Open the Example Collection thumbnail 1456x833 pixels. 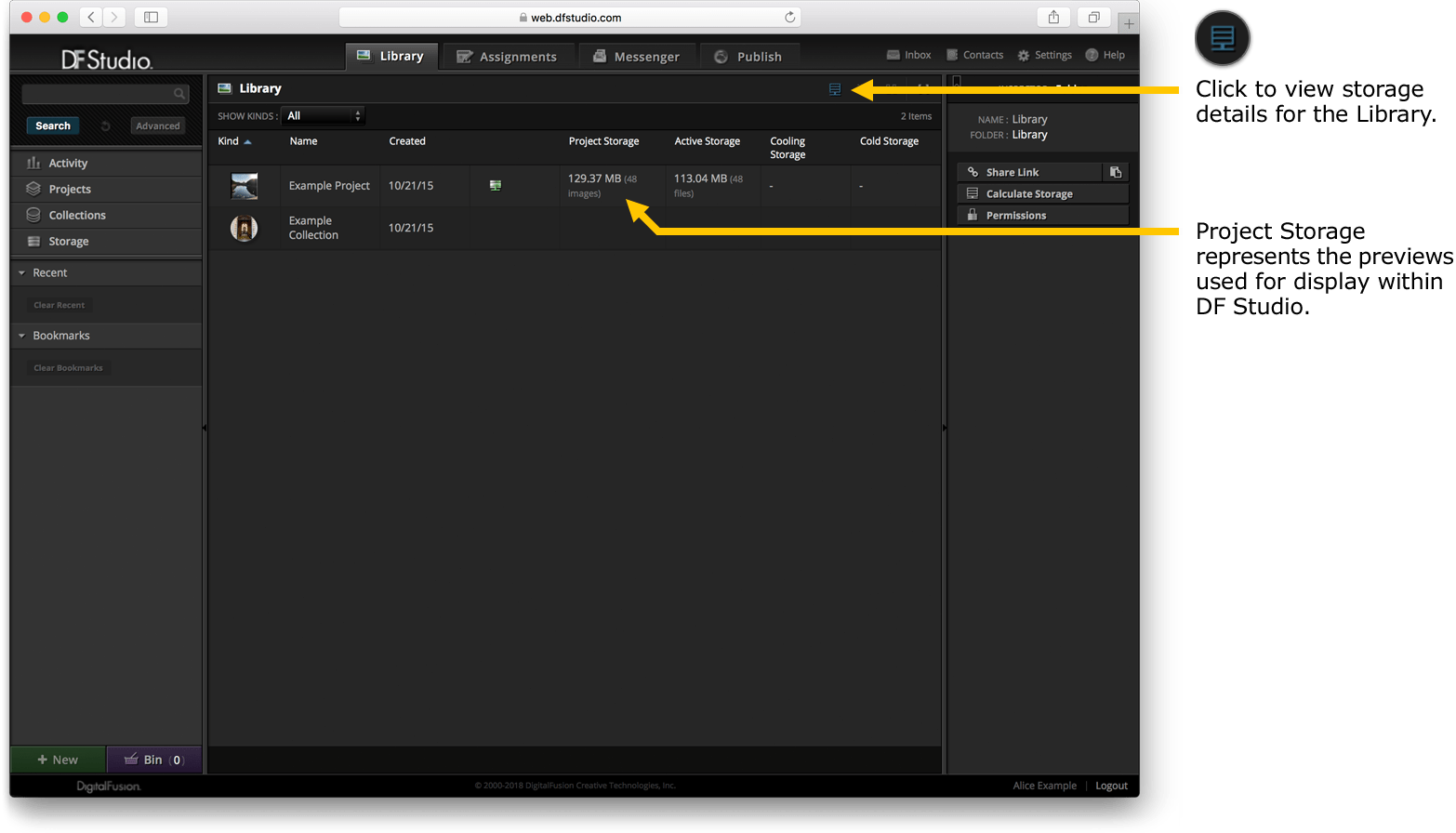245,228
